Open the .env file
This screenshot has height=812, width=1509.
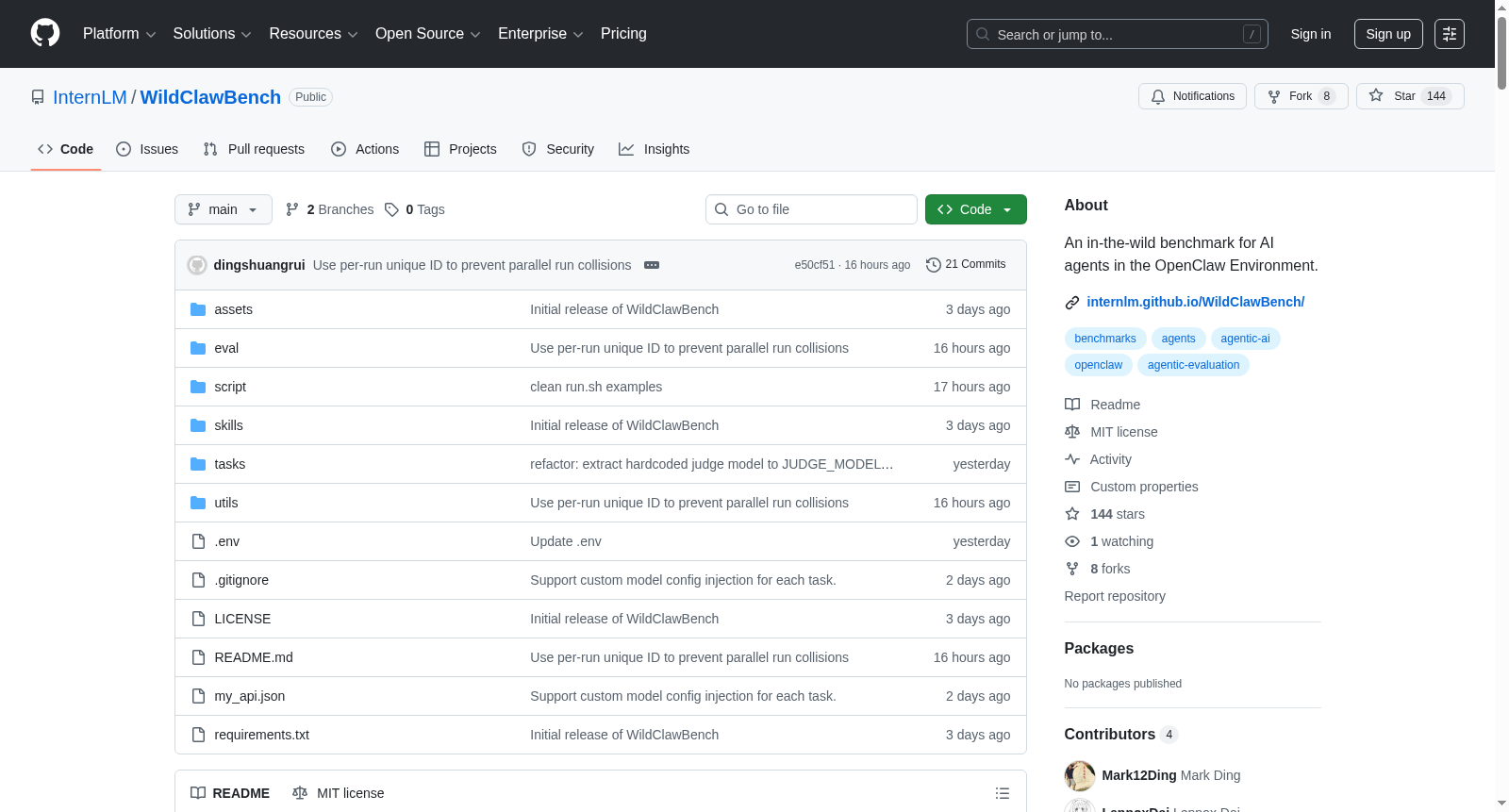click(226, 541)
